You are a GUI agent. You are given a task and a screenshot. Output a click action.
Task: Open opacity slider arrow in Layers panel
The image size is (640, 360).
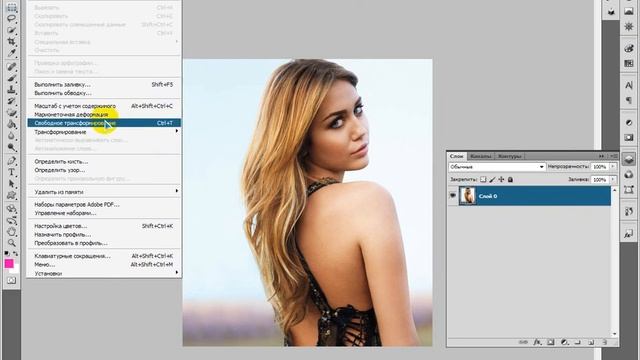(613, 167)
